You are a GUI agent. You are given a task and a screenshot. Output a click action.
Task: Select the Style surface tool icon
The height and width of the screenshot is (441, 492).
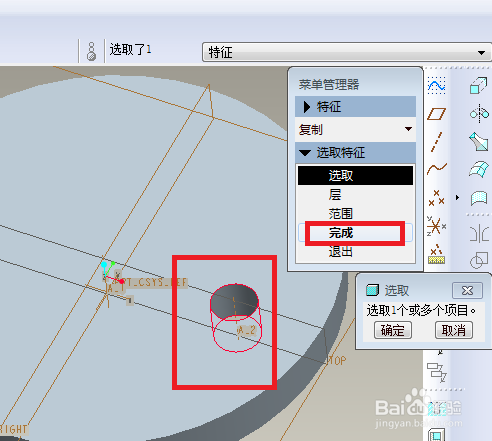pos(479,198)
